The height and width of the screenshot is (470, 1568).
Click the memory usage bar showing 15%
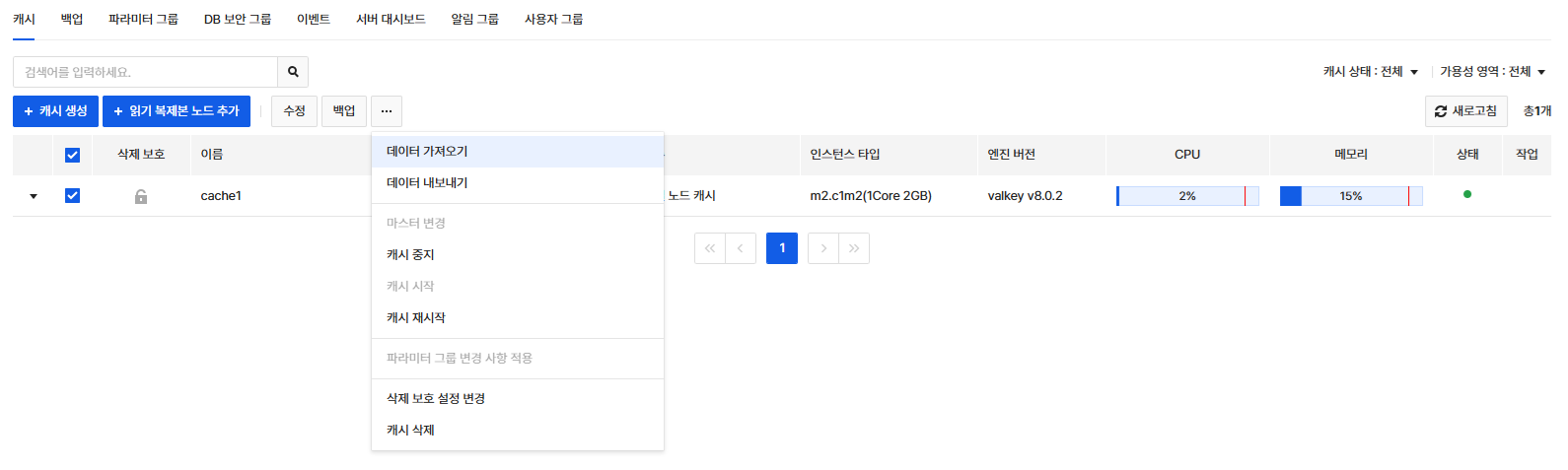[1350, 196]
